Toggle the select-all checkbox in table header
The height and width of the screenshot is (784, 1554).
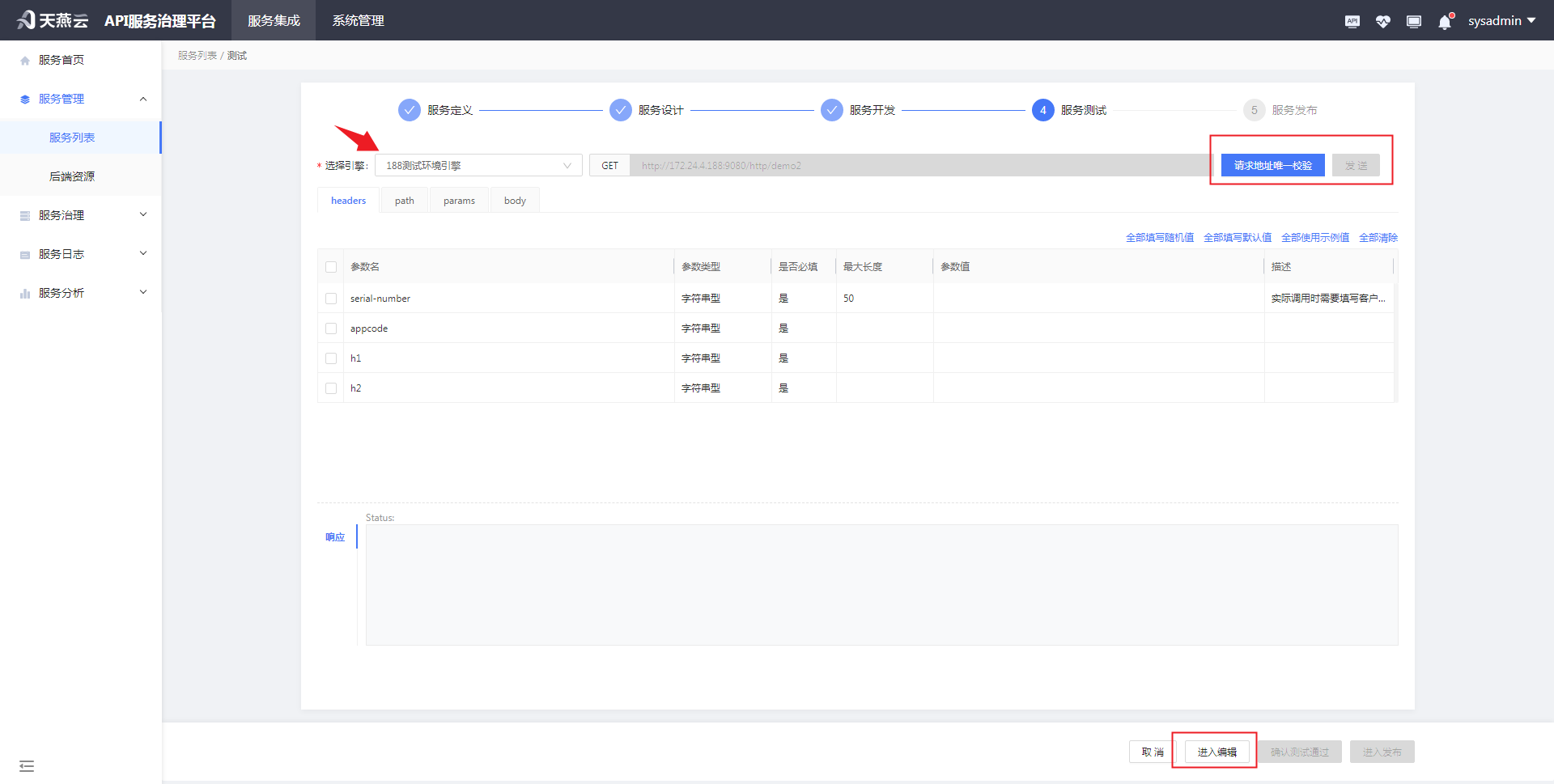(x=331, y=267)
